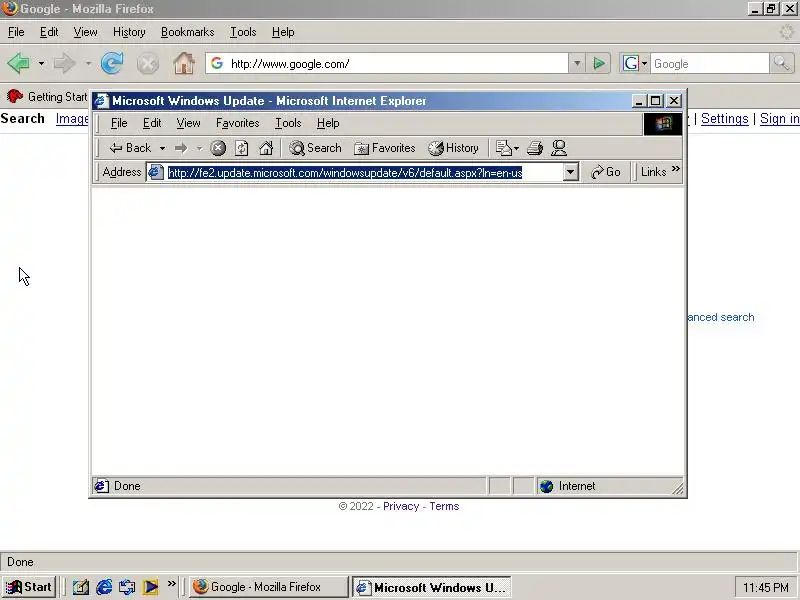This screenshot has height=600, width=800.
Task: Open Firefox Back button history dropdown
Action: pyautogui.click(x=41, y=64)
